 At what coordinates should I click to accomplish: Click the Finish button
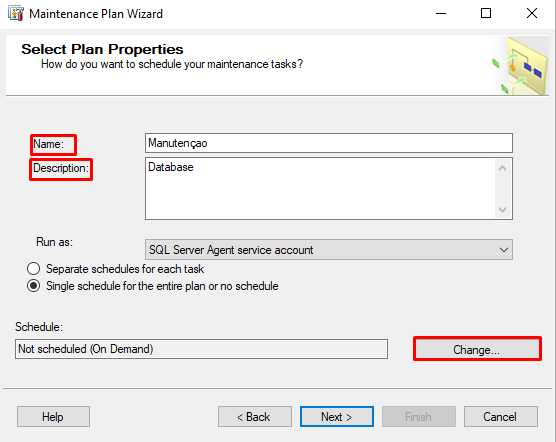(x=419, y=416)
